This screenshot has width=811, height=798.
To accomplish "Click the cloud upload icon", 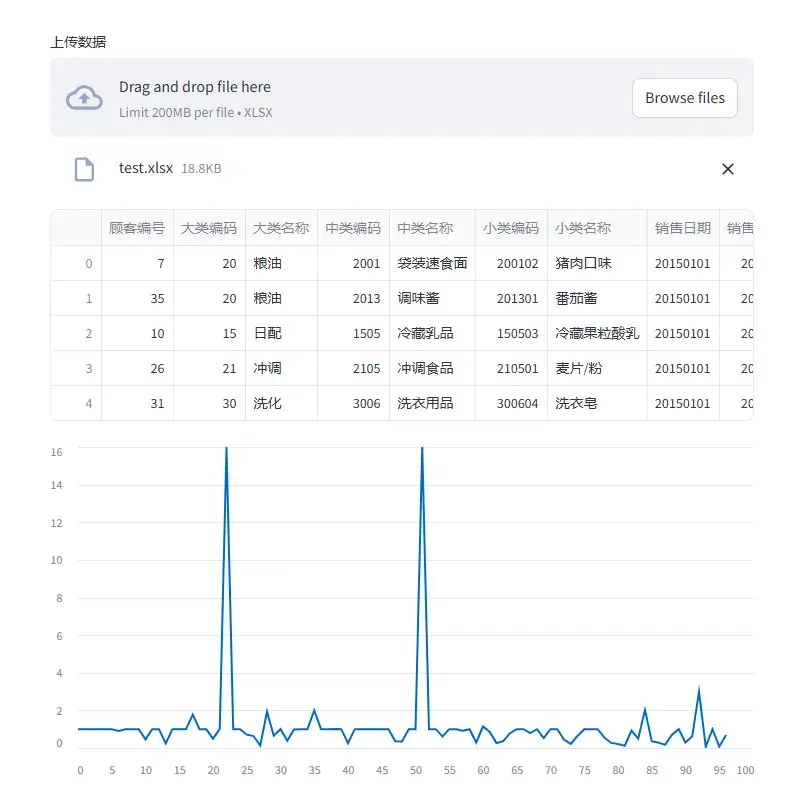I will [x=84, y=97].
